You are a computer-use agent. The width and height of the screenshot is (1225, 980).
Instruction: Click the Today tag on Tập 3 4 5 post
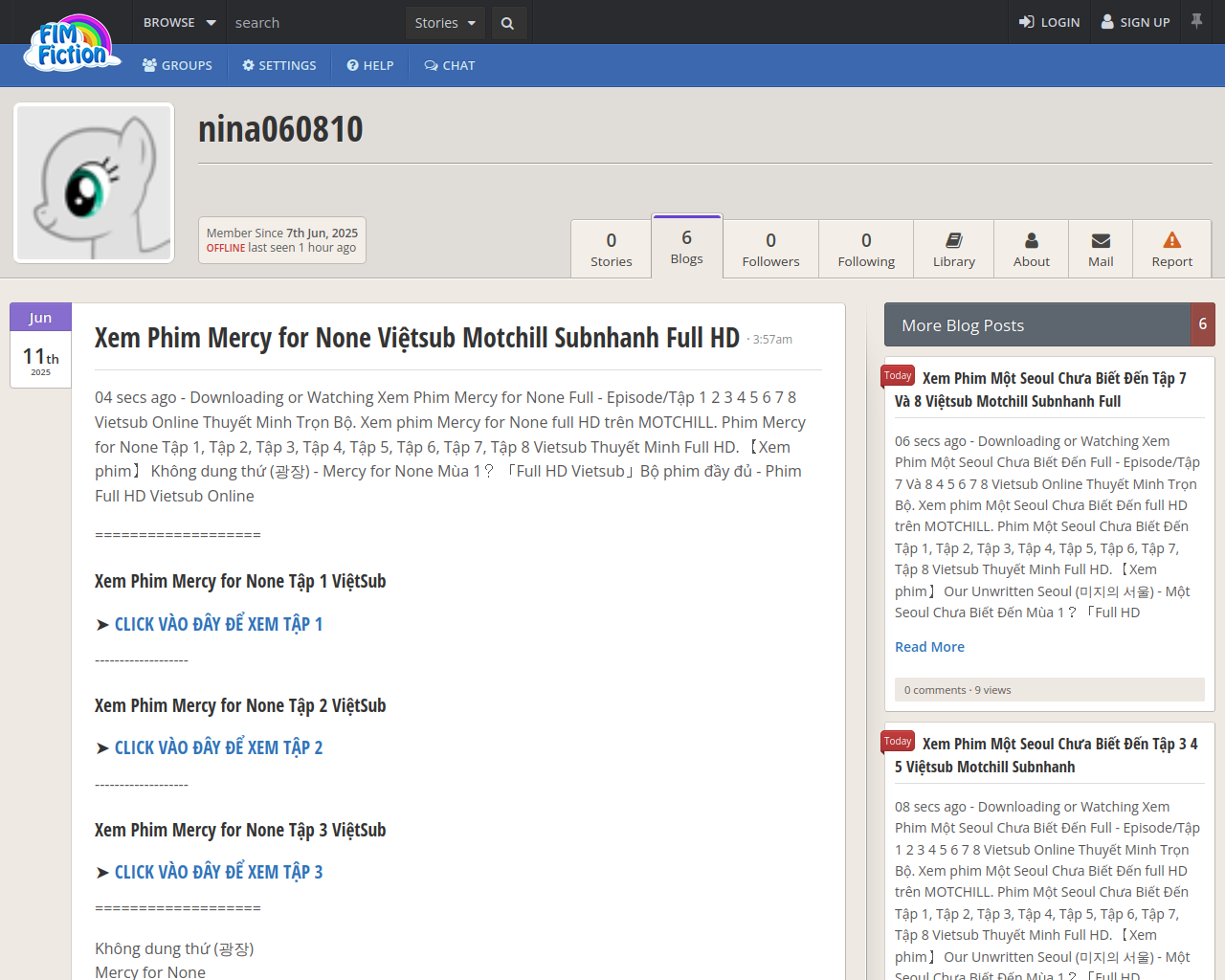pyautogui.click(x=898, y=742)
